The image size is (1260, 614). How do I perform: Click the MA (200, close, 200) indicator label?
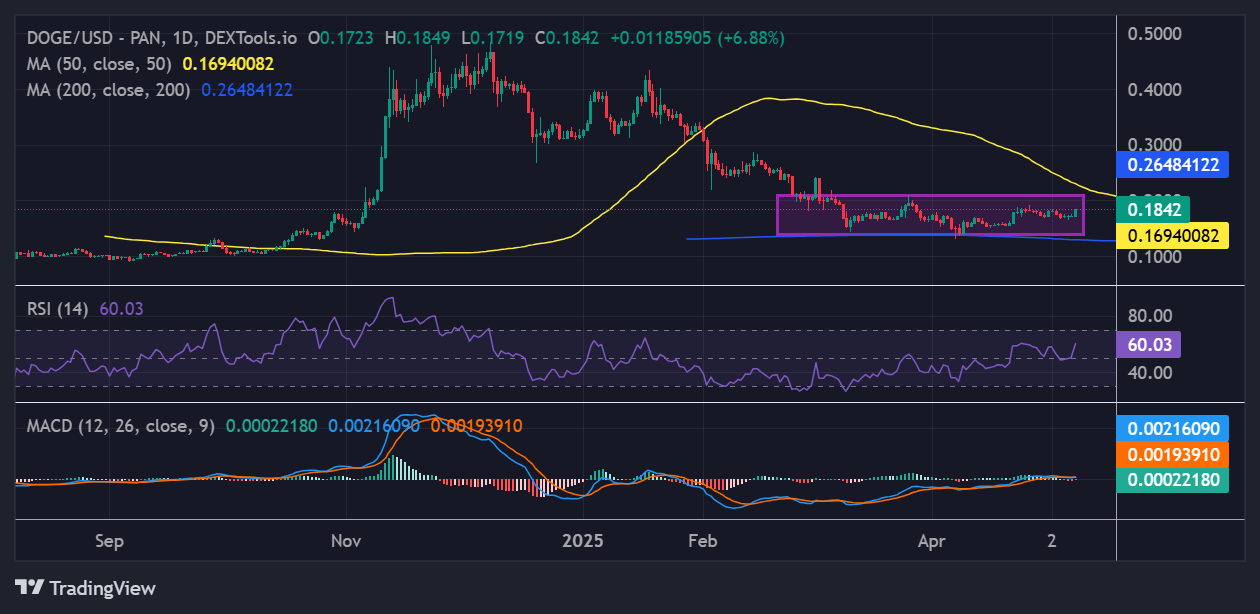[108, 89]
